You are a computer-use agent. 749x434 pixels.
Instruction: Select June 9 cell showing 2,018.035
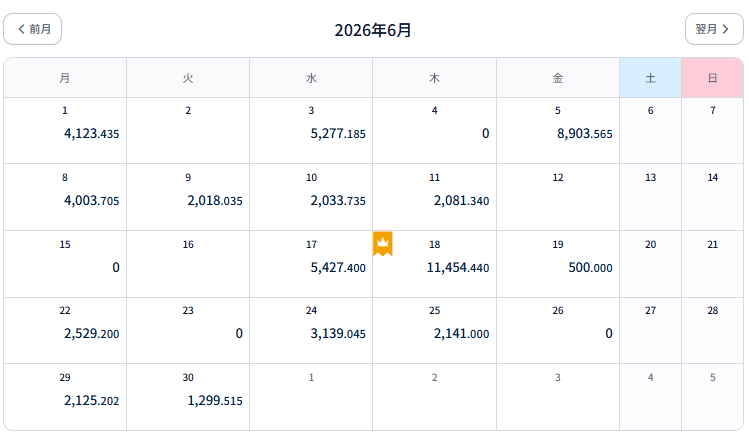click(188, 197)
